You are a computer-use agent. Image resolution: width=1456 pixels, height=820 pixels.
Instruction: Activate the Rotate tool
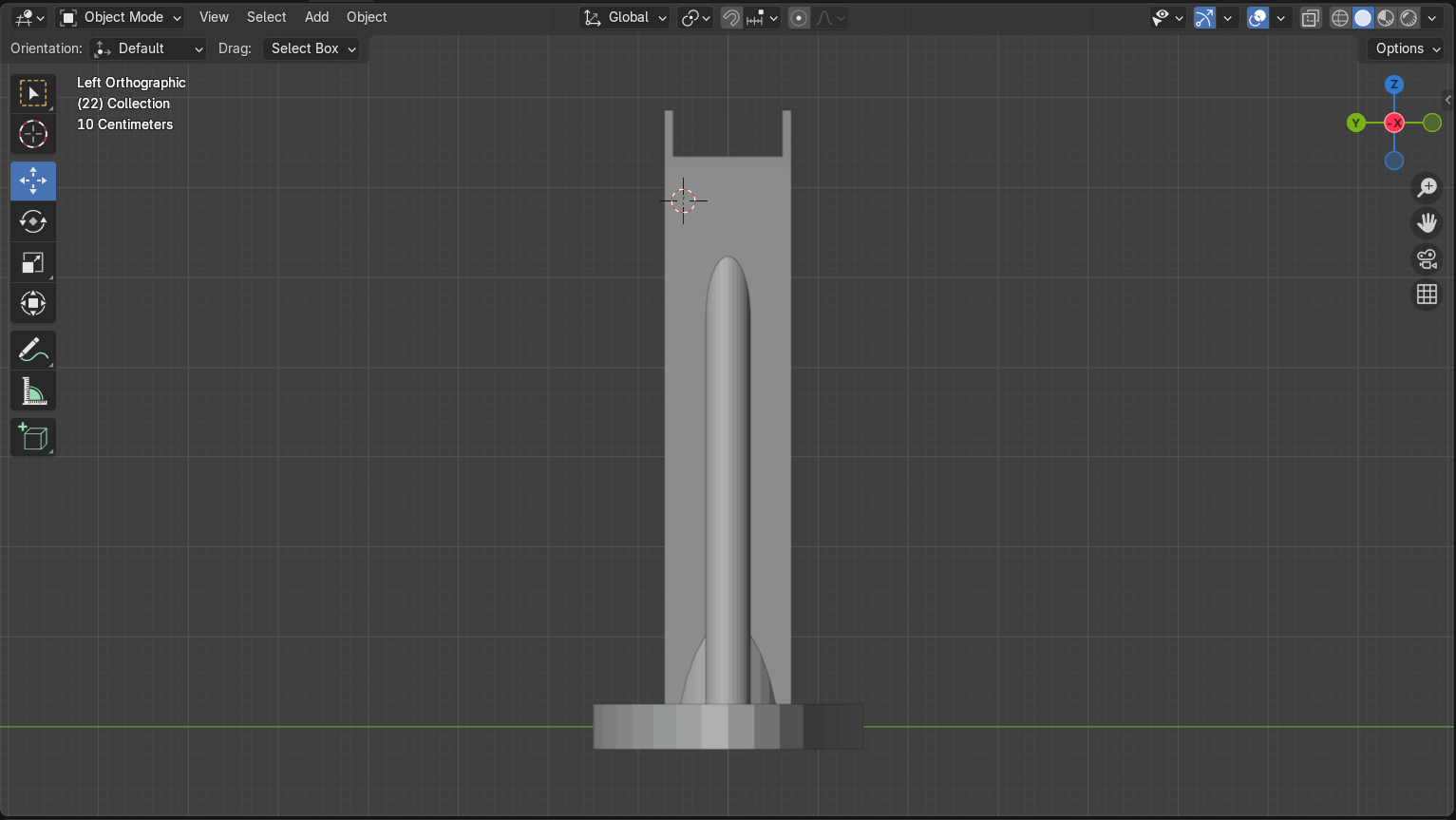pyautogui.click(x=33, y=221)
